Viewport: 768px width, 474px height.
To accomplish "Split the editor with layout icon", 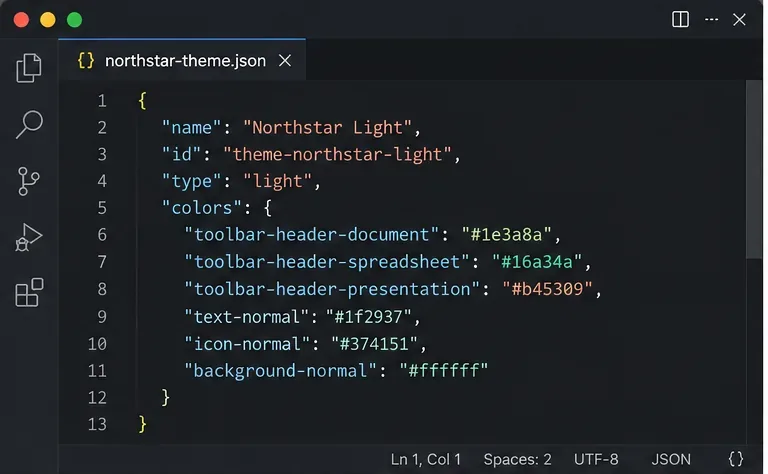I will 680,20.
